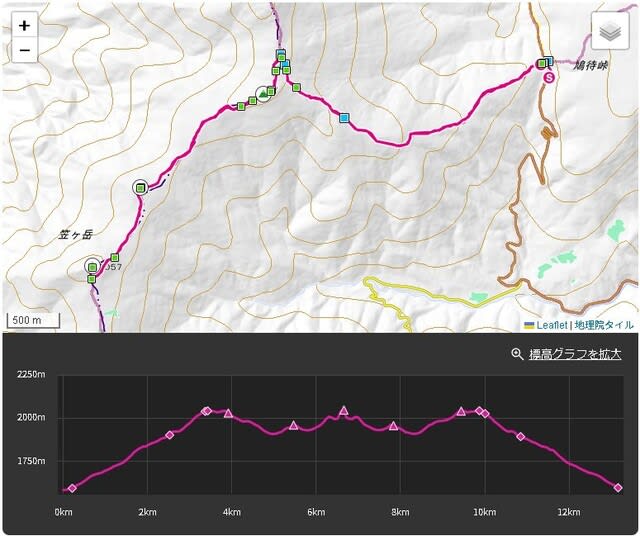Select the green mountain summit marker

(262, 94)
